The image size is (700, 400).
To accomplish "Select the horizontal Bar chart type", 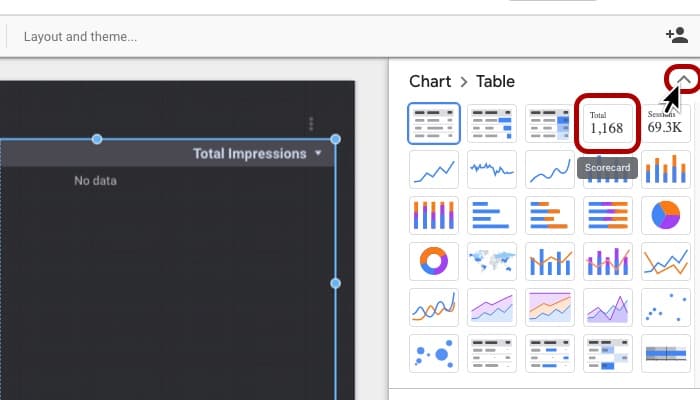I will (492, 216).
